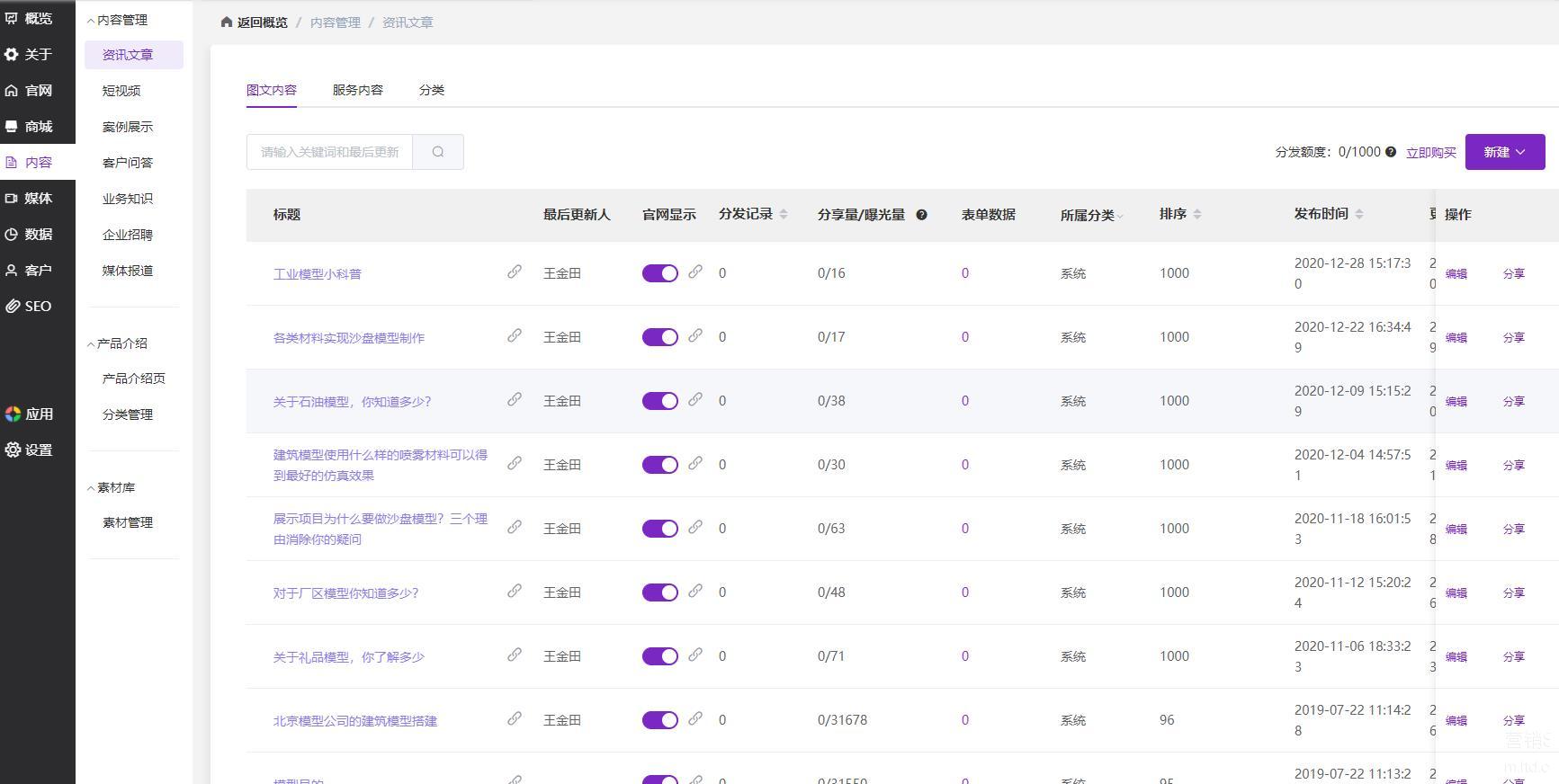Screen dimensions: 1559x784
Task: Click the help icon beside 分发额度
Action: tap(1391, 152)
